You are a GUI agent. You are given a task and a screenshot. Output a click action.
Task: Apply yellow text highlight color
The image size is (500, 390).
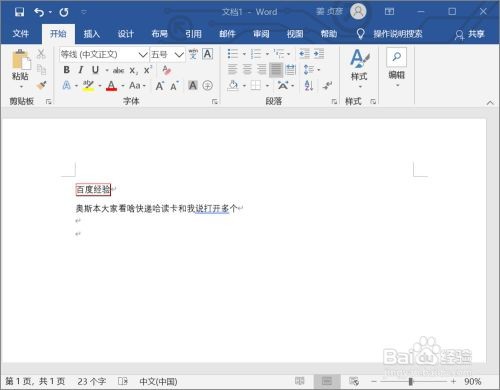pos(88,86)
